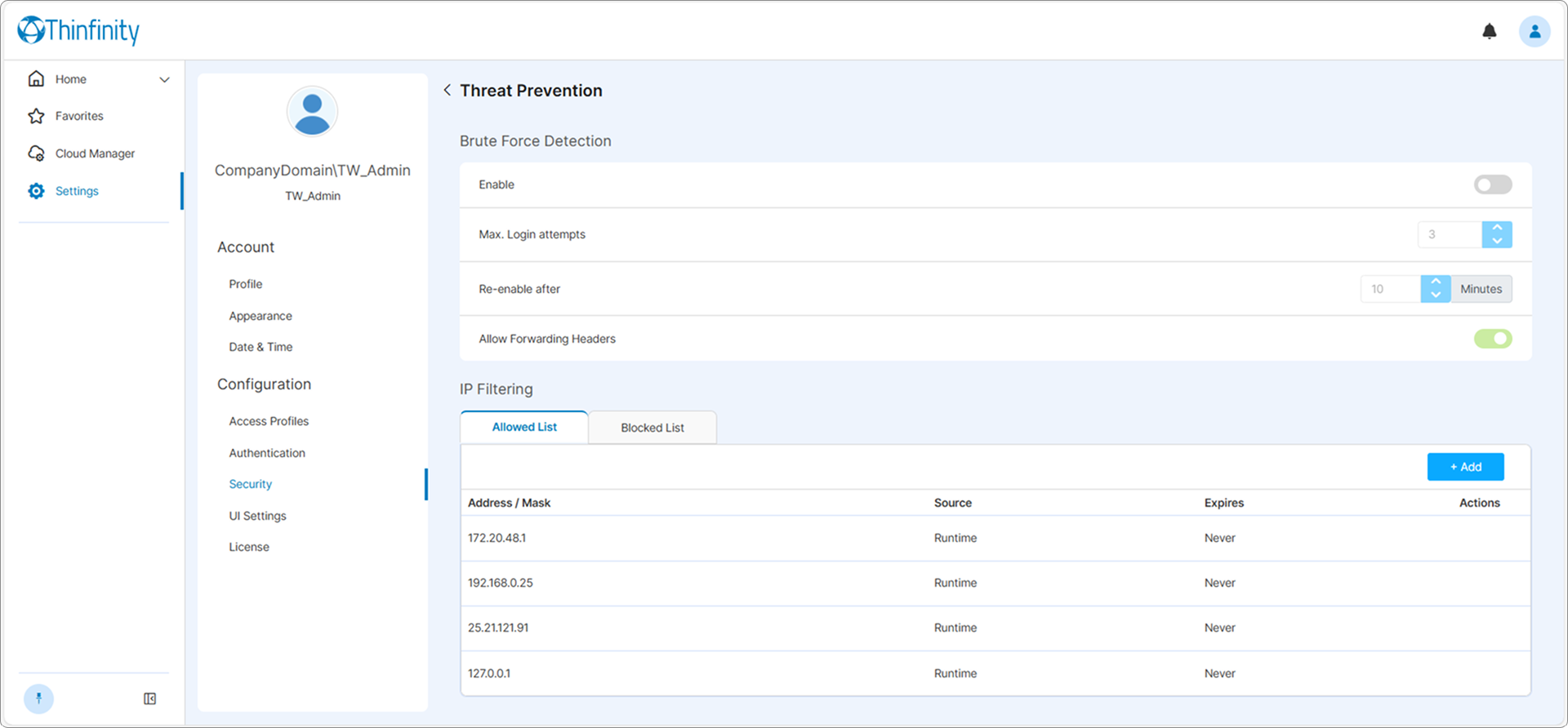
Task: Go back from Threat Prevention
Action: click(448, 90)
